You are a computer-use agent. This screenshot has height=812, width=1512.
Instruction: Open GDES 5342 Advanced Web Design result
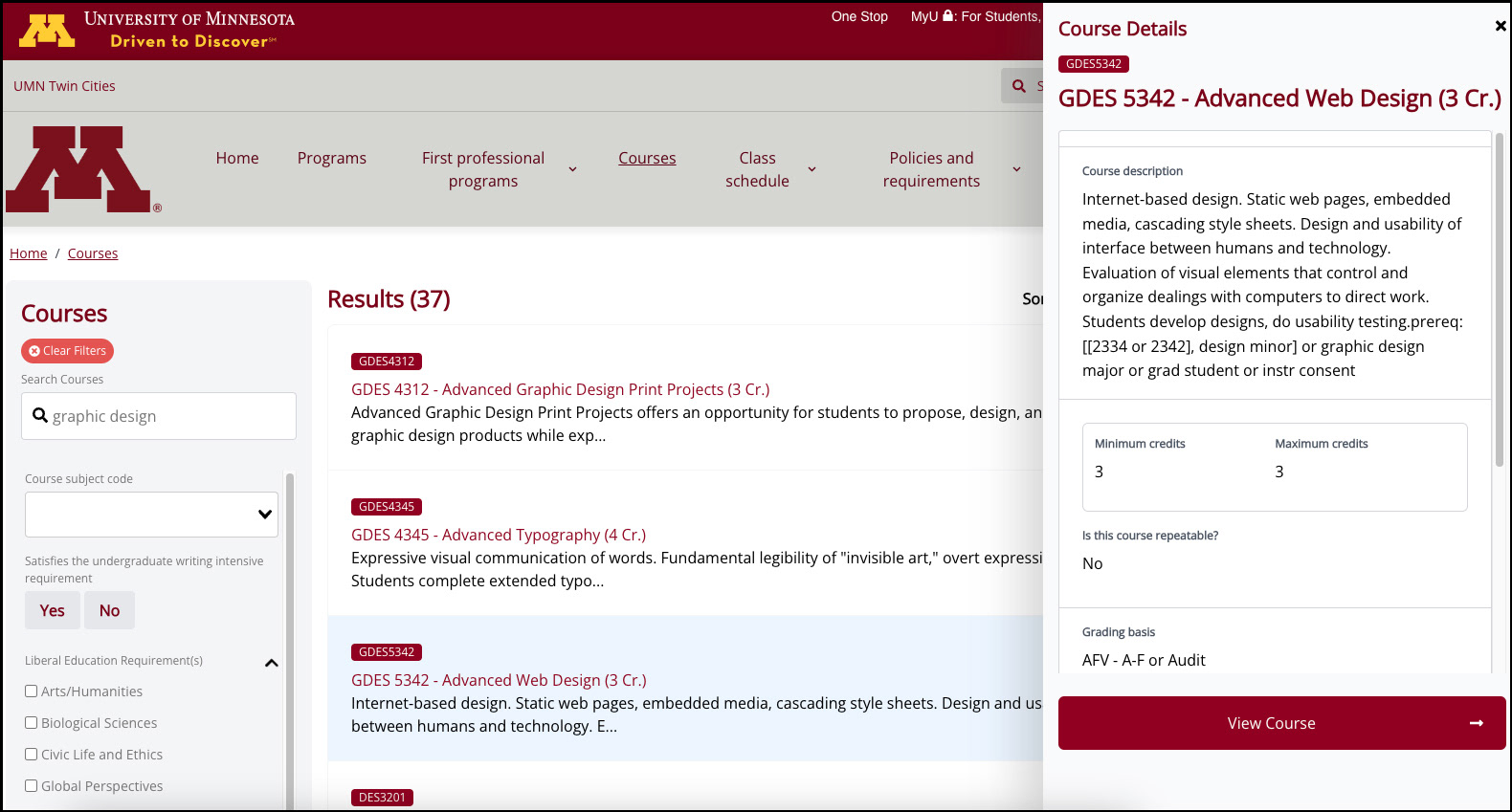[499, 680]
